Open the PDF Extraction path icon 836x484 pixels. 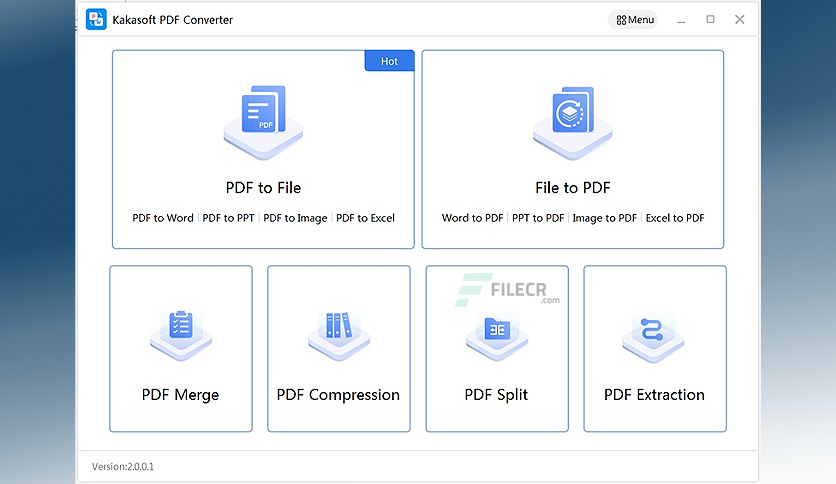coord(654,338)
